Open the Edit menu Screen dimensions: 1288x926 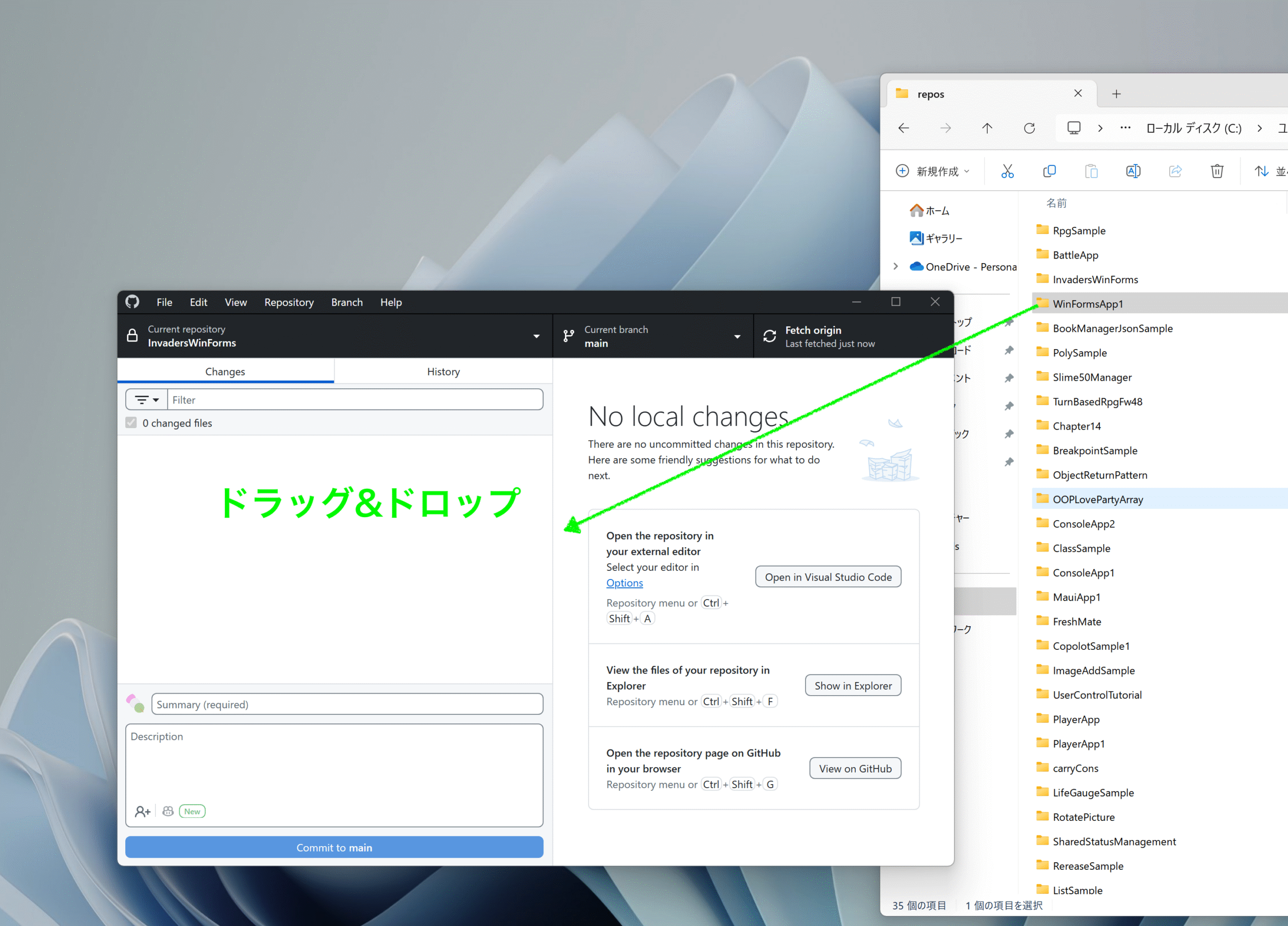[198, 302]
